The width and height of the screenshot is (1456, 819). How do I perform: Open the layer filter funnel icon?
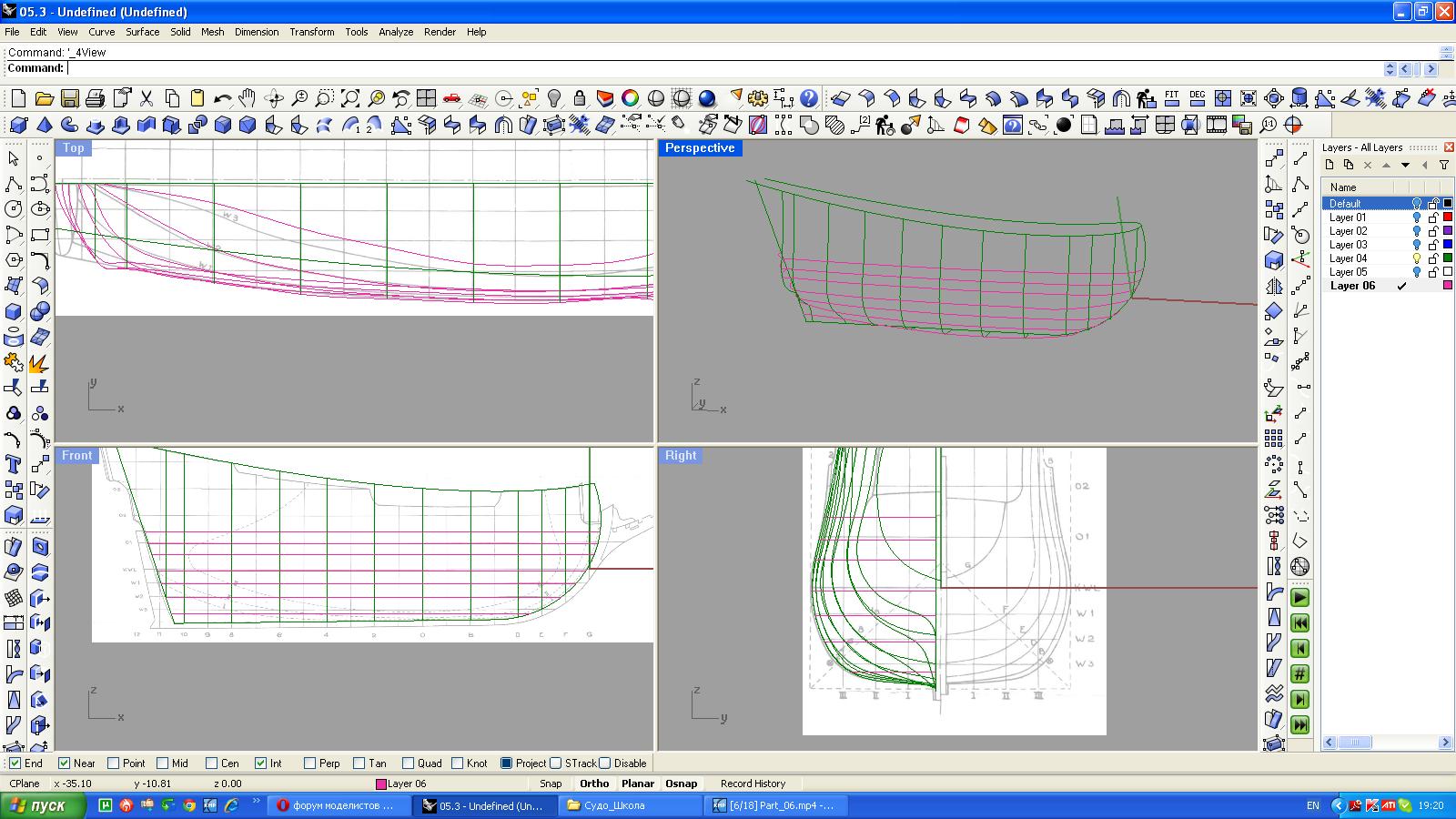[1443, 165]
